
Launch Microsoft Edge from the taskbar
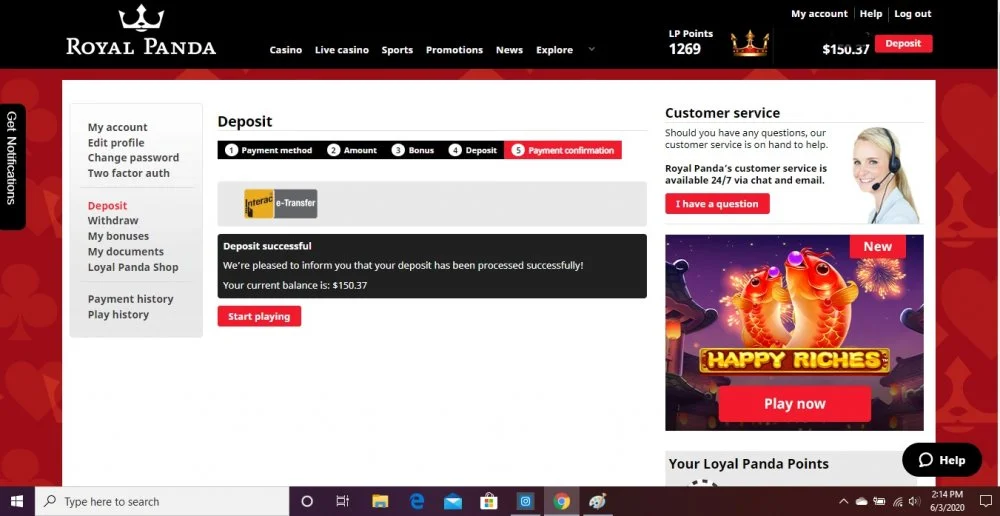coord(417,501)
